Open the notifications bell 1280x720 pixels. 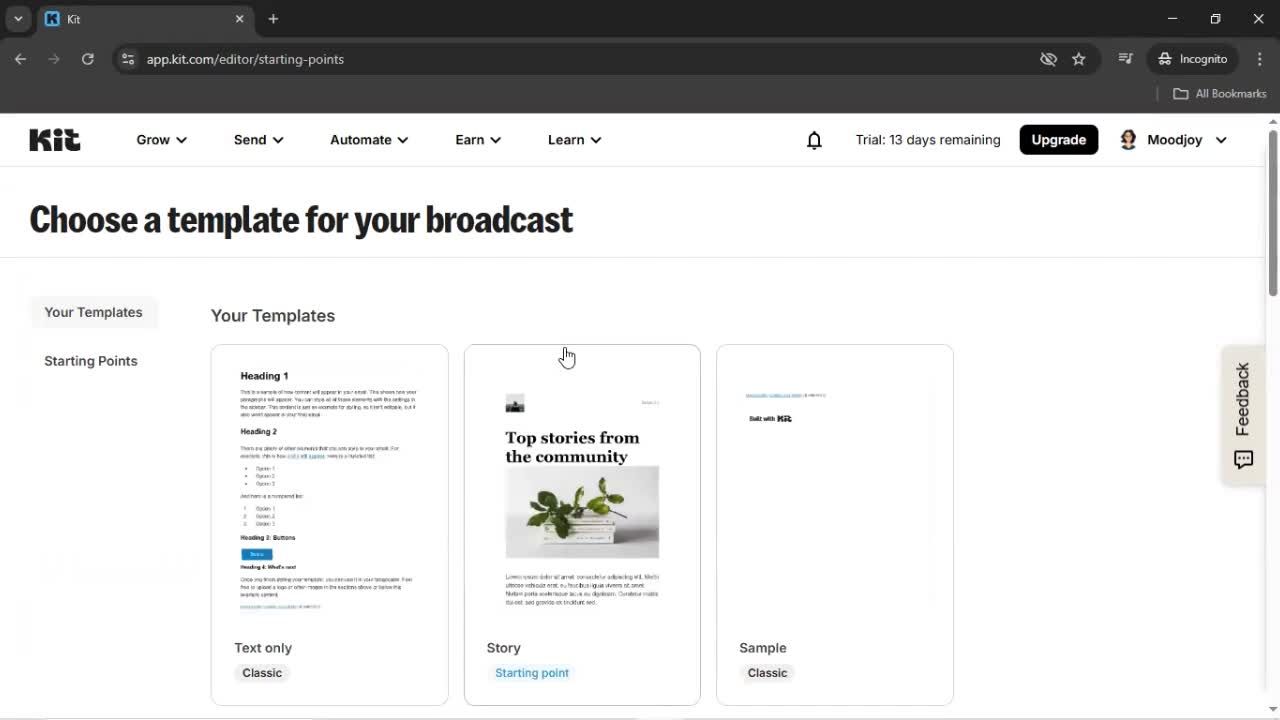click(x=814, y=140)
